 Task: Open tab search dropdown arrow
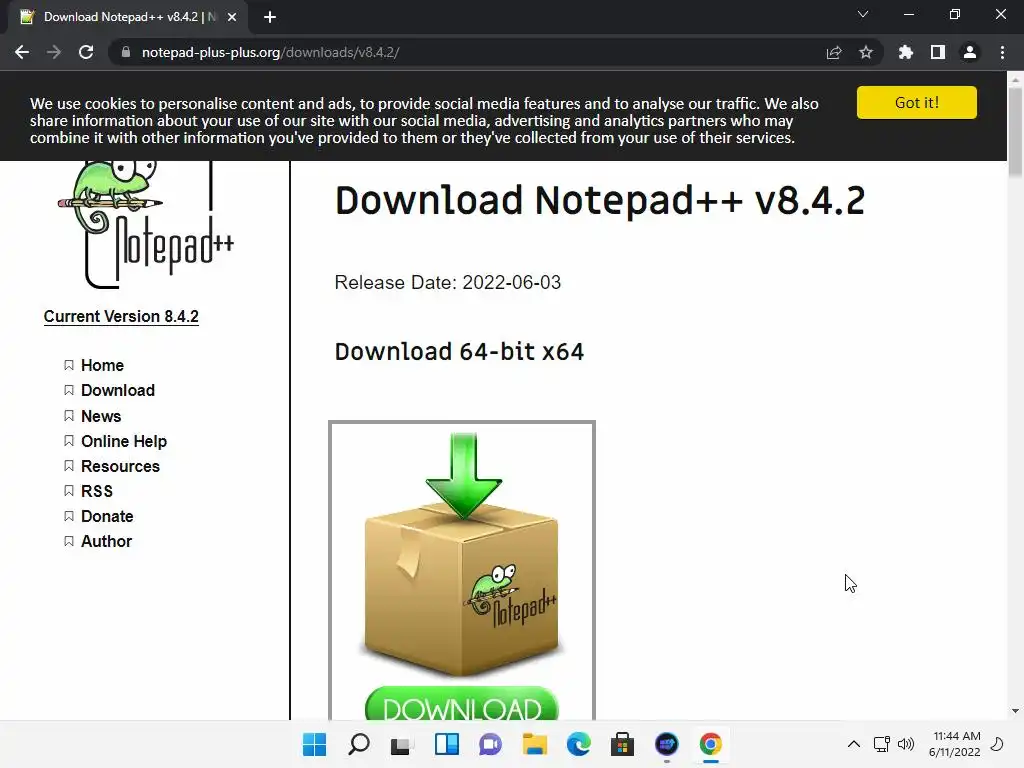pos(863,14)
